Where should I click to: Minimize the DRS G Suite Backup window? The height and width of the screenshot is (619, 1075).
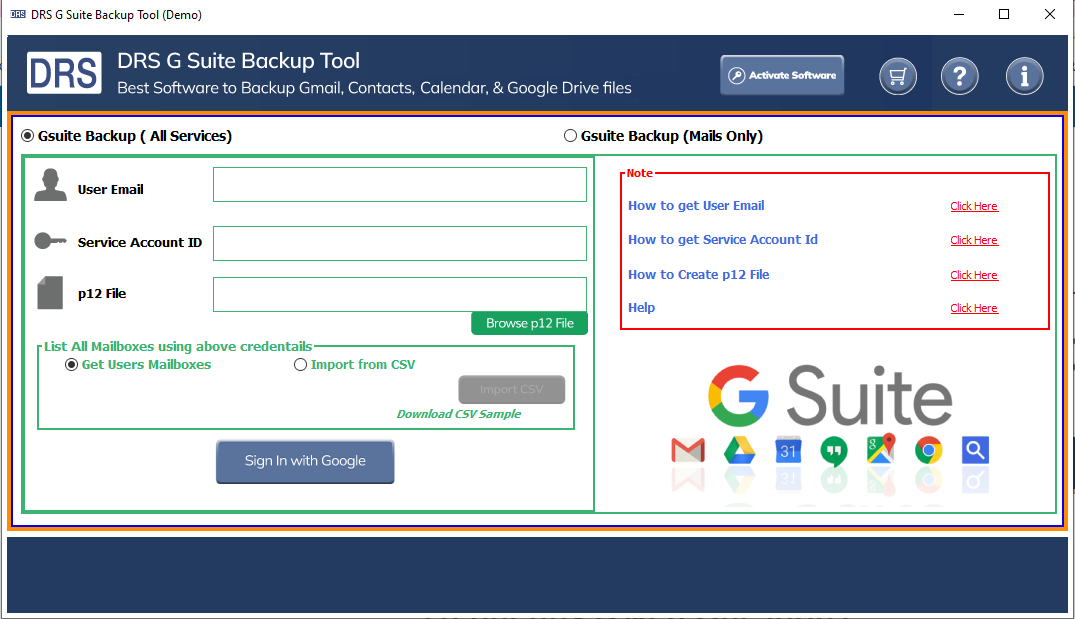click(x=958, y=14)
